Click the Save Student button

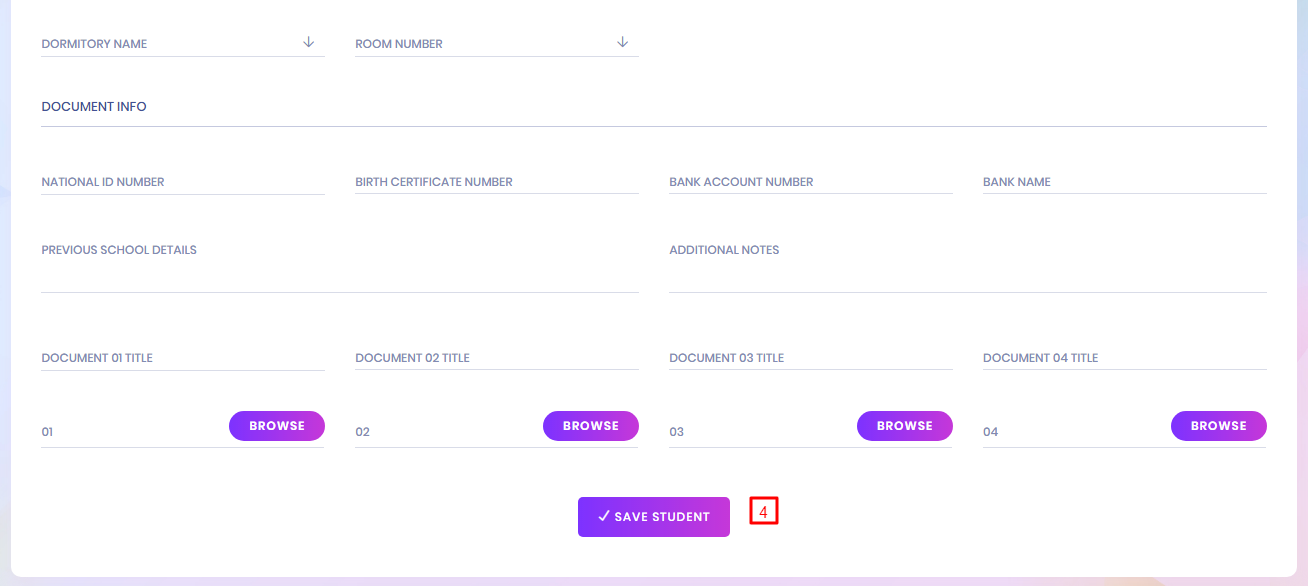pyautogui.click(x=653, y=517)
